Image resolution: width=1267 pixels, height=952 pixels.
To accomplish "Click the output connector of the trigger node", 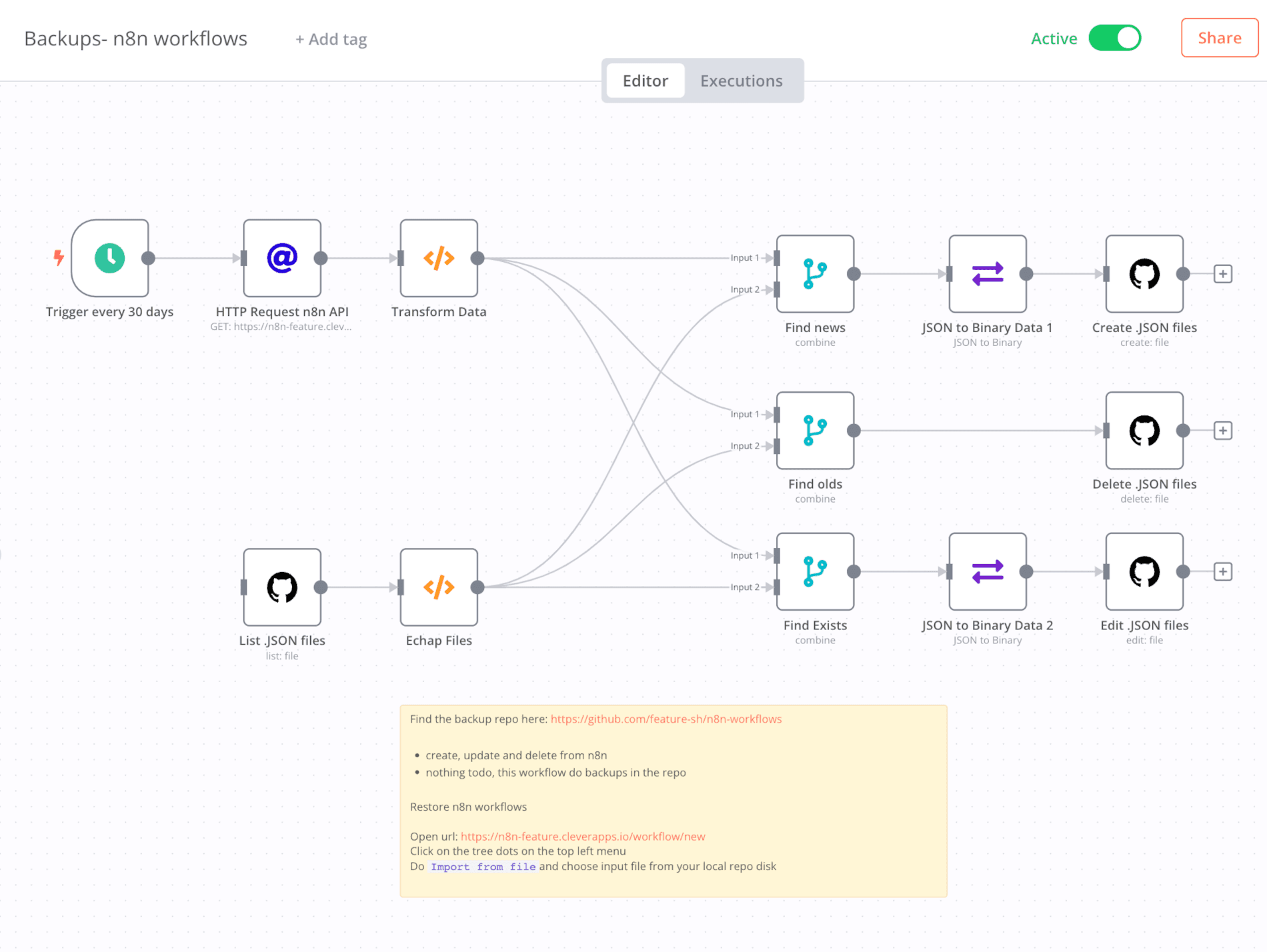I will pos(149,258).
